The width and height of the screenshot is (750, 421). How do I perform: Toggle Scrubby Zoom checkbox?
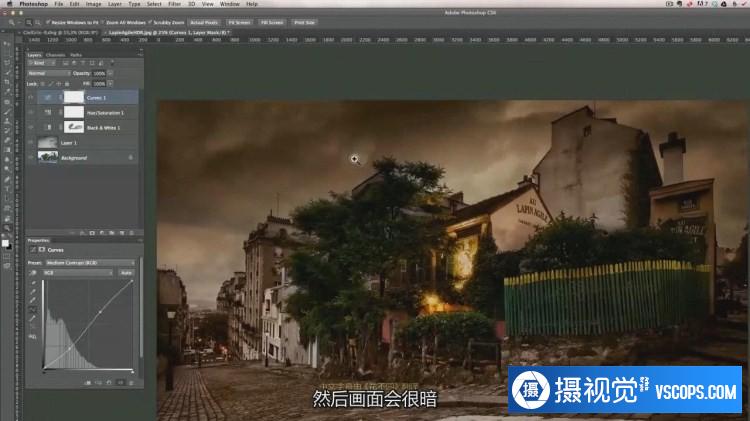pyautogui.click(x=150, y=22)
